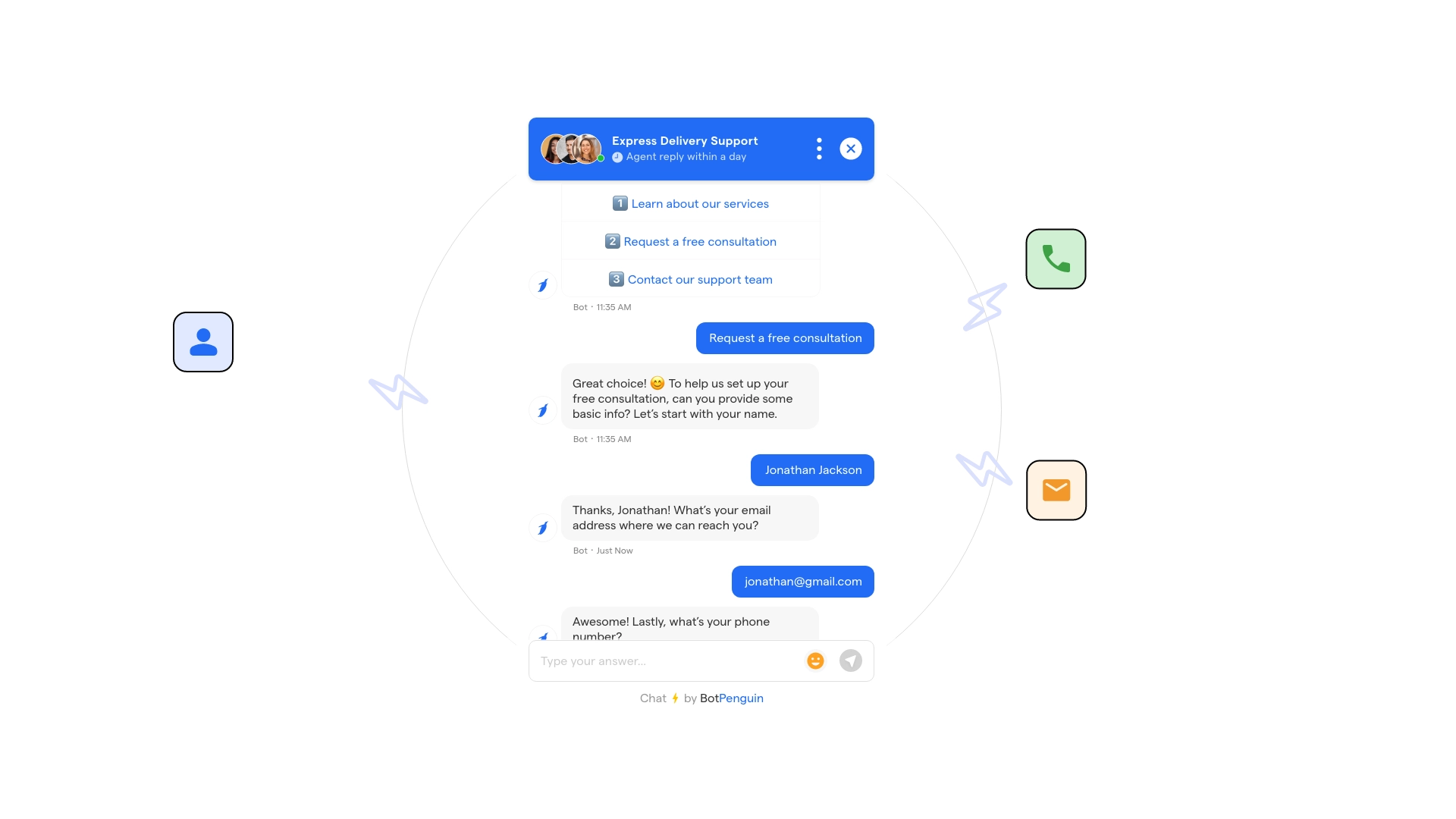Click the emoji picker icon in chat
The height and width of the screenshot is (819, 1456).
click(x=815, y=660)
